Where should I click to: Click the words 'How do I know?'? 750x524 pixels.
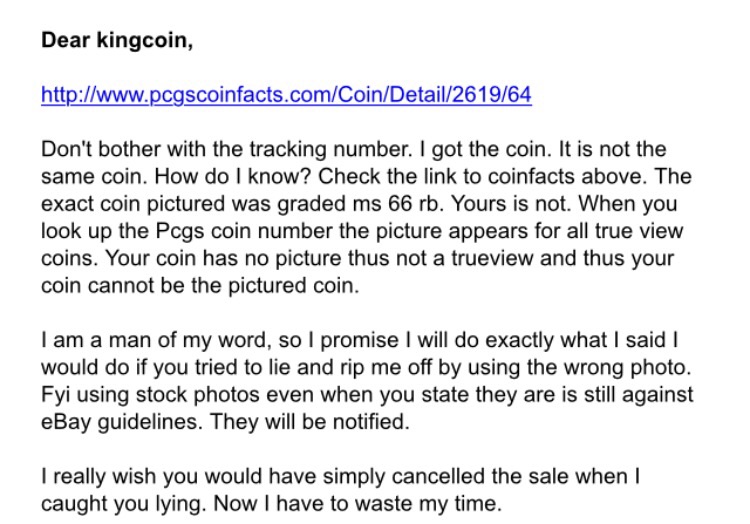pyautogui.click(x=233, y=176)
